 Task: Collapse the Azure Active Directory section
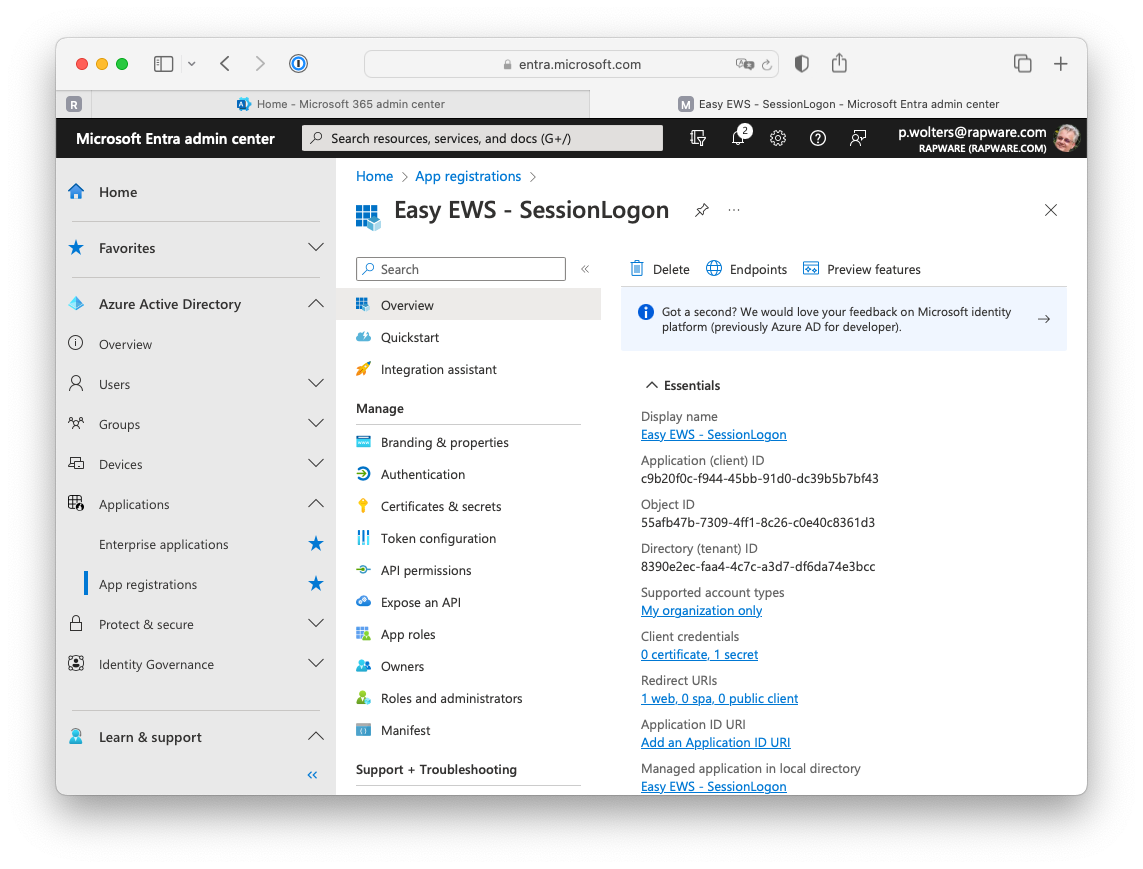(x=316, y=304)
